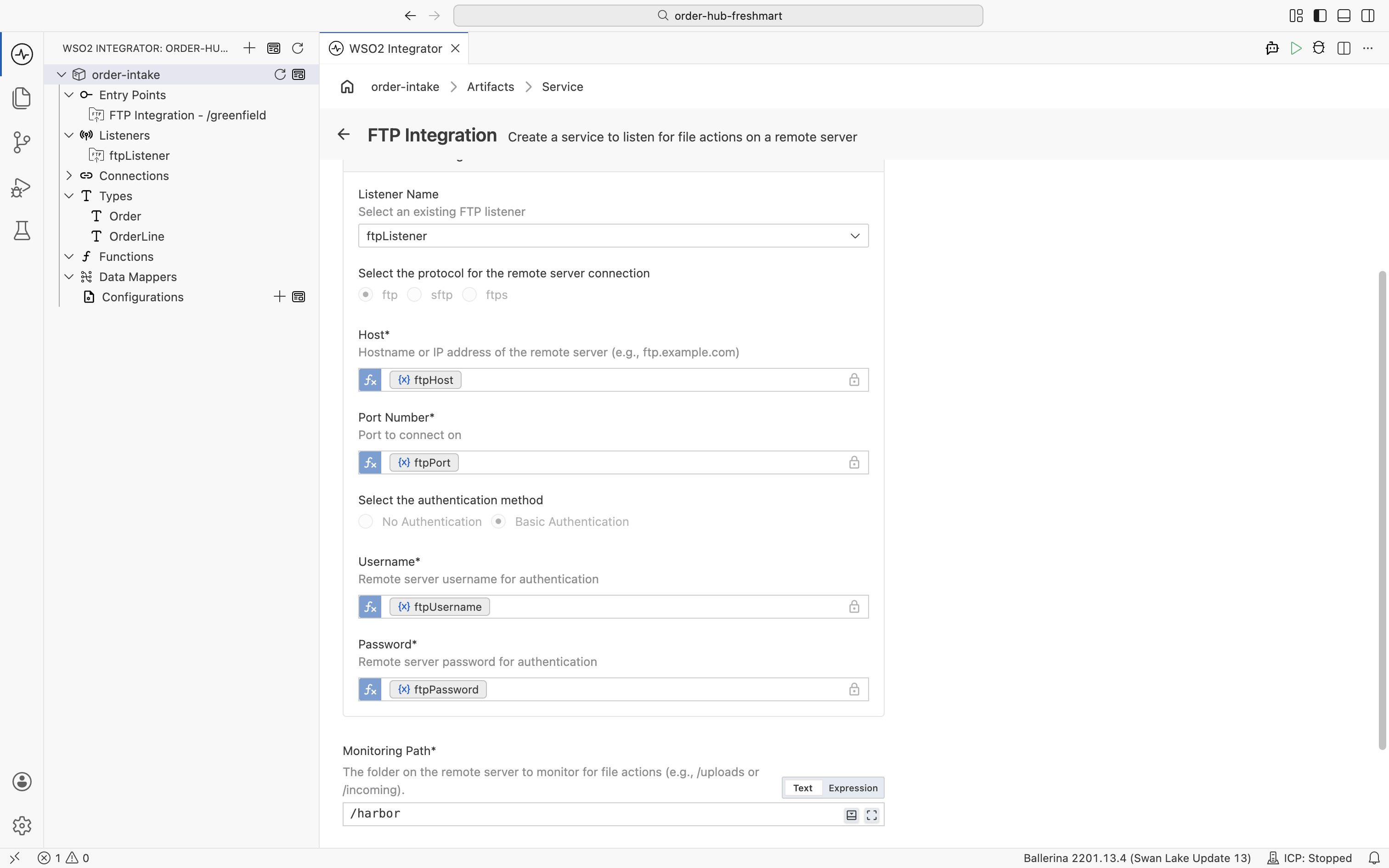Switch Monitoring Path to Expression mode
1389x868 pixels.
point(853,788)
